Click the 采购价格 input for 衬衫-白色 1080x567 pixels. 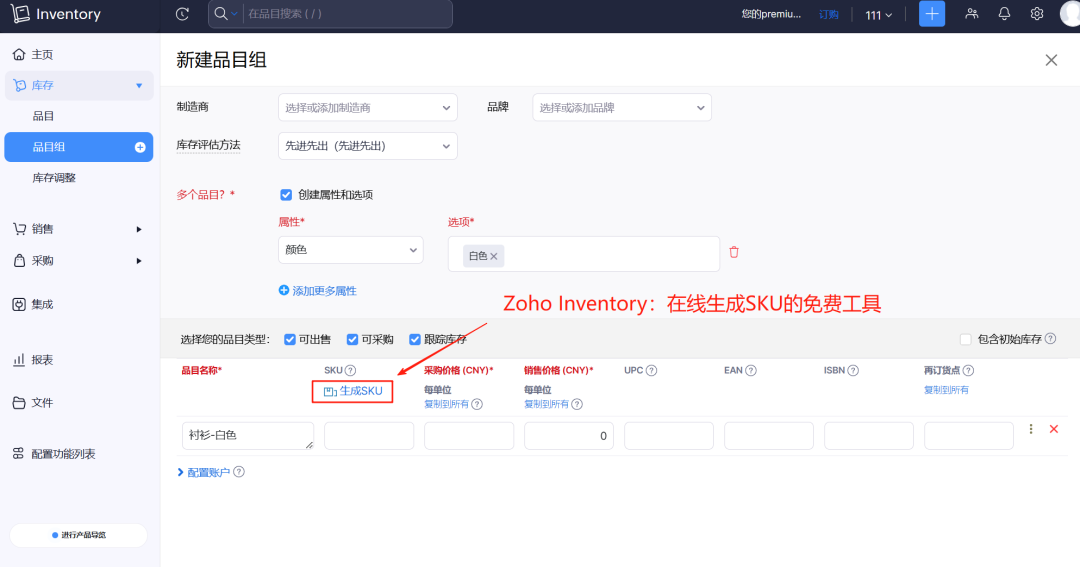(469, 435)
